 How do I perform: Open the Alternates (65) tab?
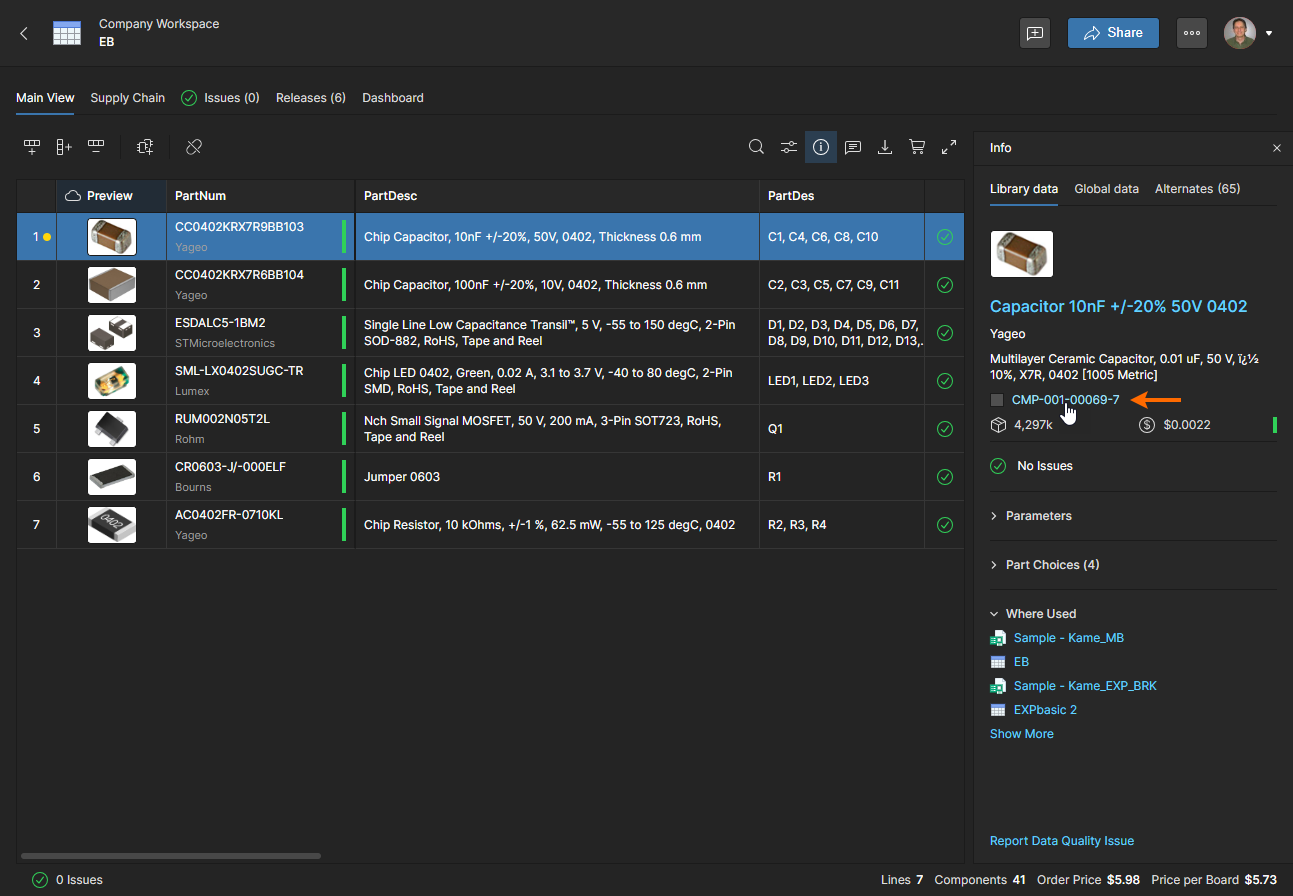coord(1197,189)
